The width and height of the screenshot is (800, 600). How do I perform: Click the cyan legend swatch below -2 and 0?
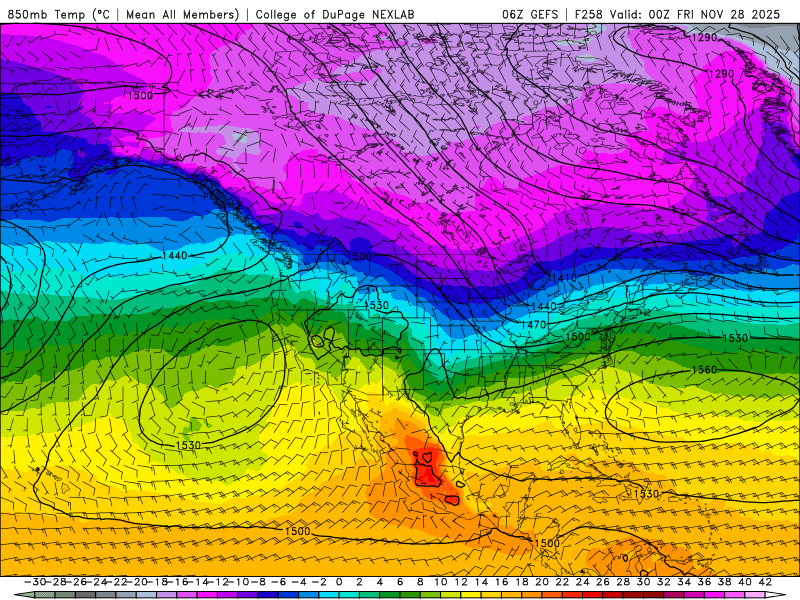point(329,595)
